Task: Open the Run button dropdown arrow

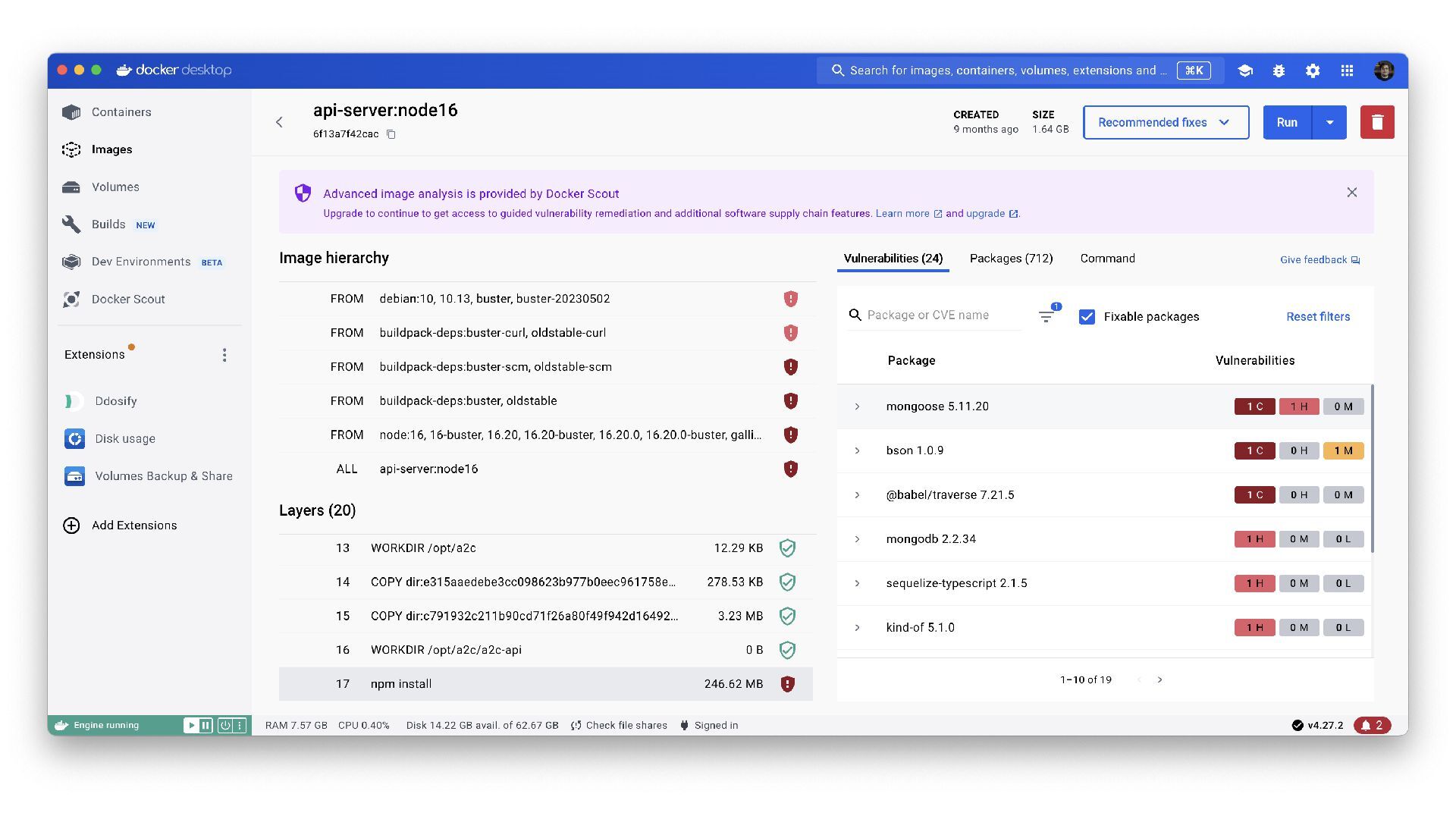Action: point(1329,122)
